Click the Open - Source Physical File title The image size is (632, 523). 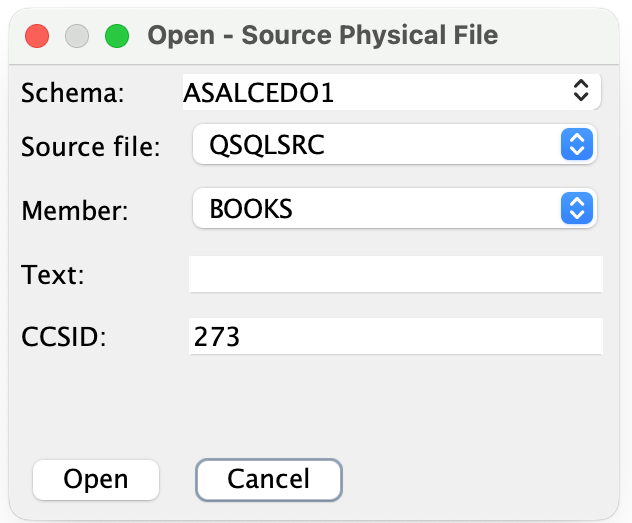(322, 37)
